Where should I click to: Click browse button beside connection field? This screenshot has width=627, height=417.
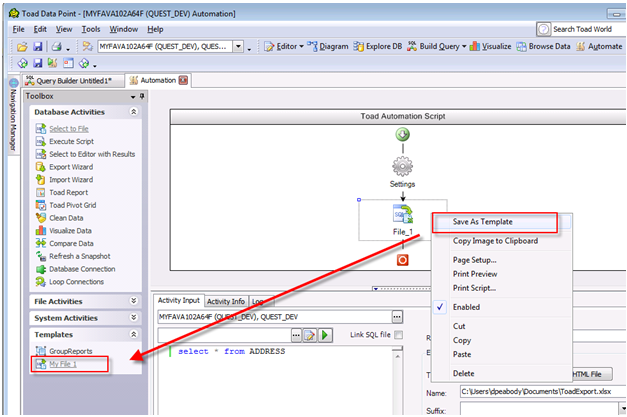397,317
